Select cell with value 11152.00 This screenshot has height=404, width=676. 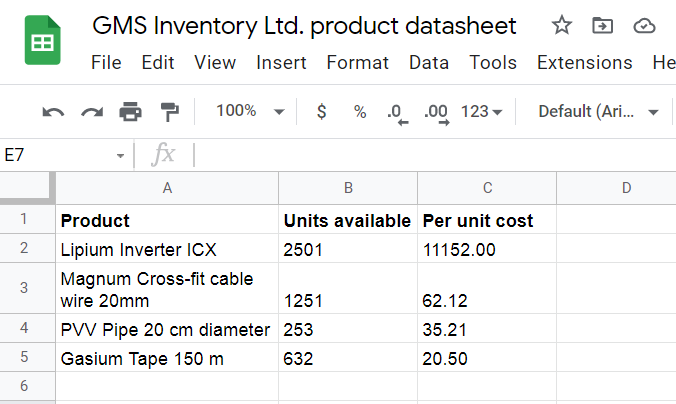pyautogui.click(x=487, y=248)
